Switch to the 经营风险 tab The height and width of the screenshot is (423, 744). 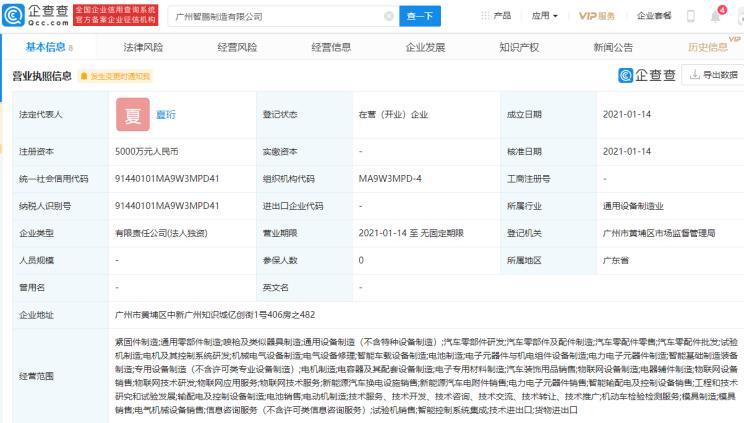coord(237,47)
